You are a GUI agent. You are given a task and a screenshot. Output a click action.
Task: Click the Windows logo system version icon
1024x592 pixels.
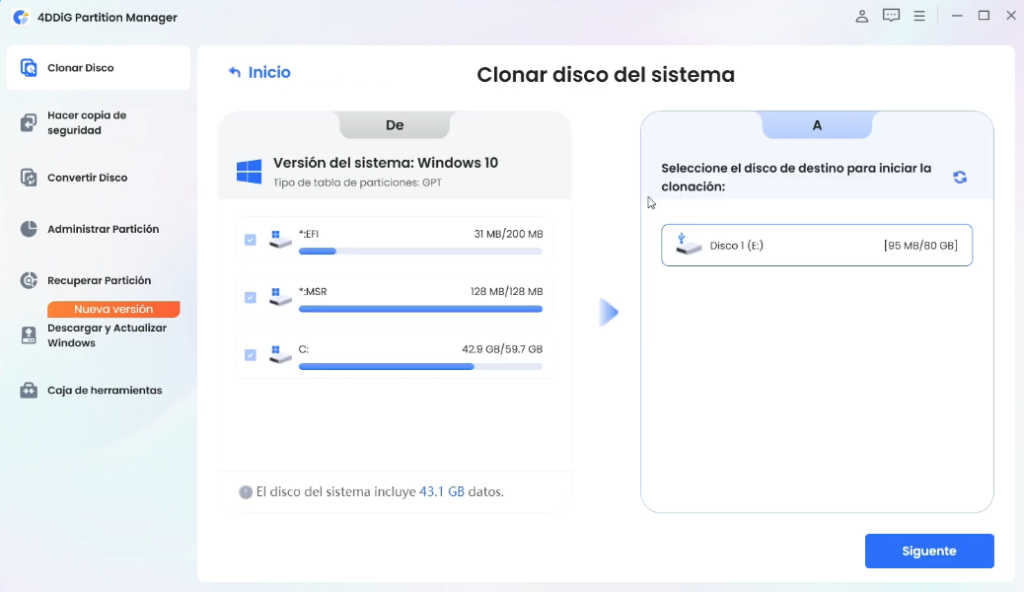click(249, 171)
